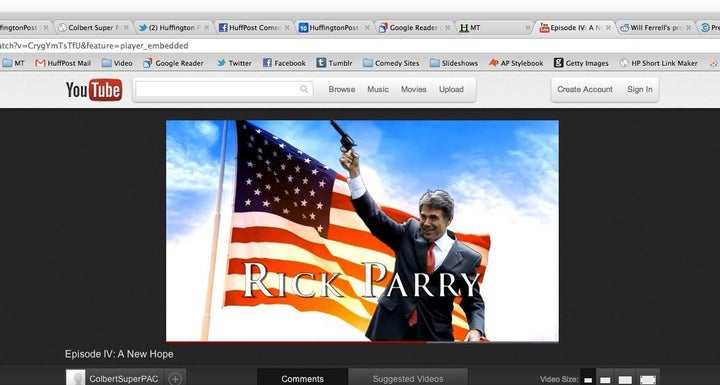Viewport: 720px width, 385px height.
Task: Expand the Comedy Sites bookmarks folder
Action: point(391,63)
